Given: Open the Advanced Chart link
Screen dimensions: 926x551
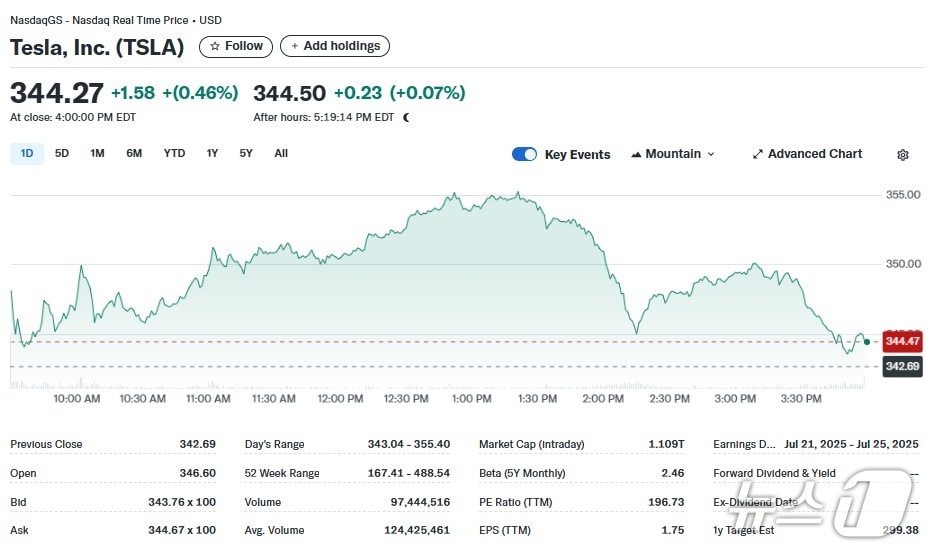Looking at the screenshot, I should point(814,154).
